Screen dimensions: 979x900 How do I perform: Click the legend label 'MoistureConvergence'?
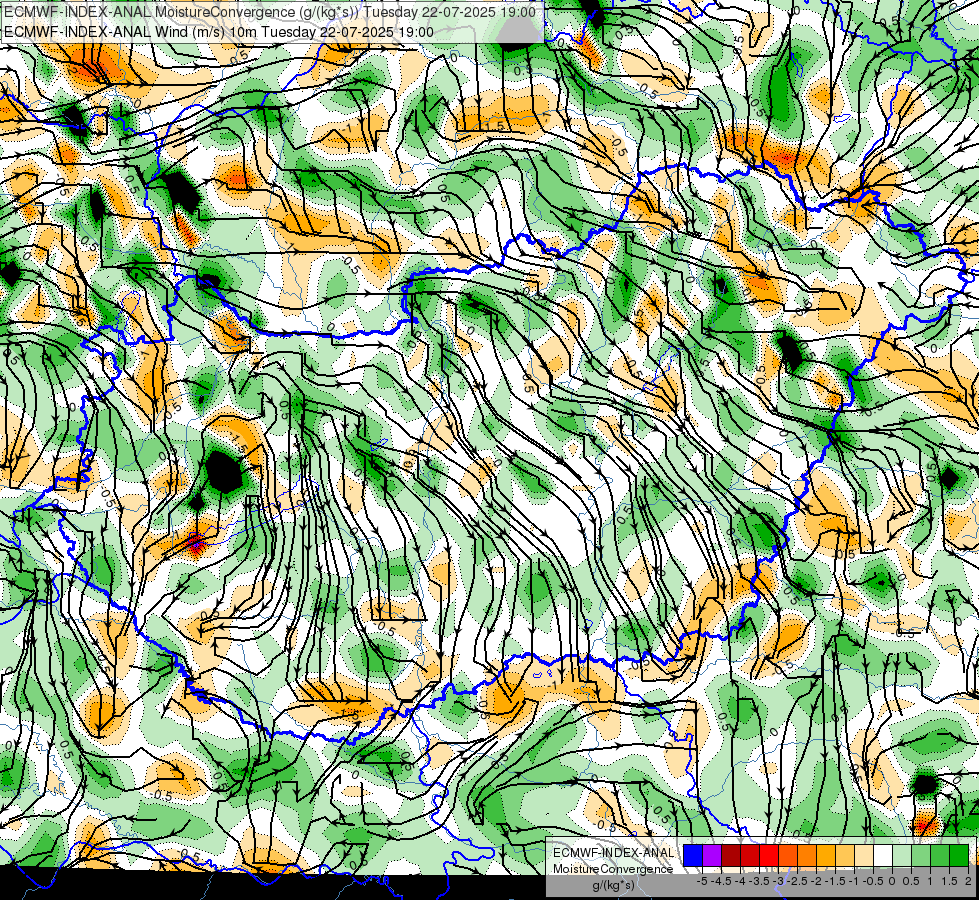coord(613,869)
